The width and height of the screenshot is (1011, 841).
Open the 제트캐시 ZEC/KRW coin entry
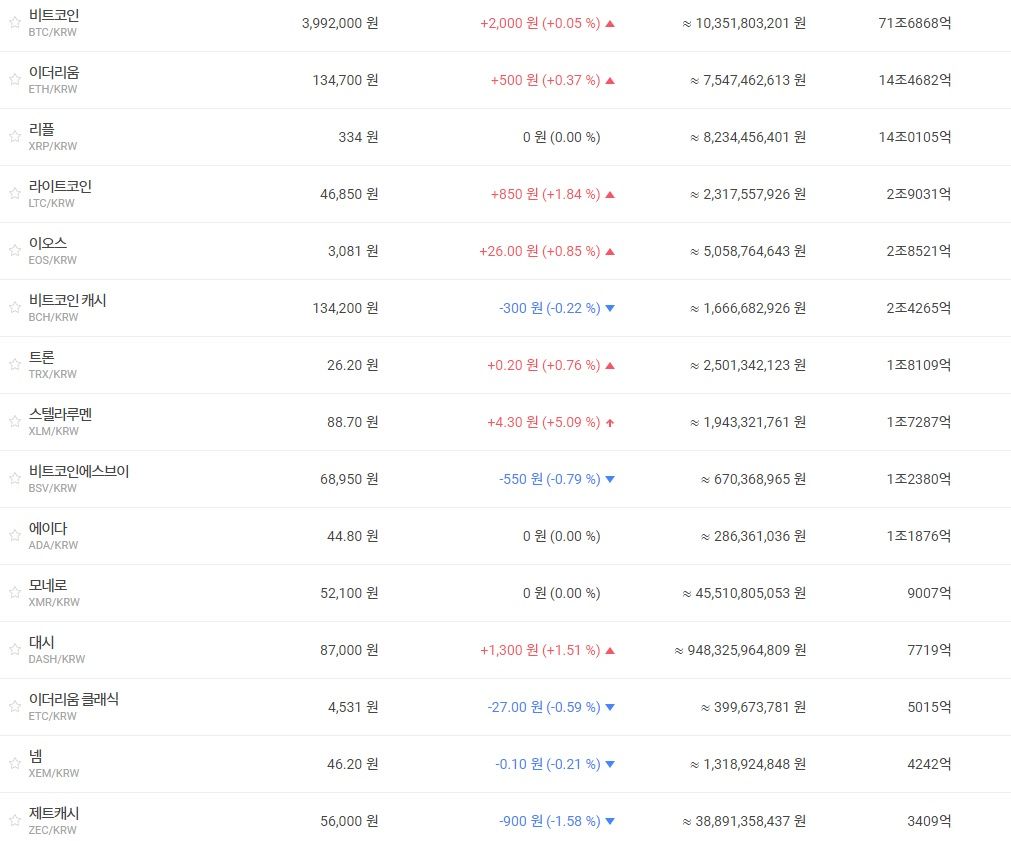[x=54, y=813]
